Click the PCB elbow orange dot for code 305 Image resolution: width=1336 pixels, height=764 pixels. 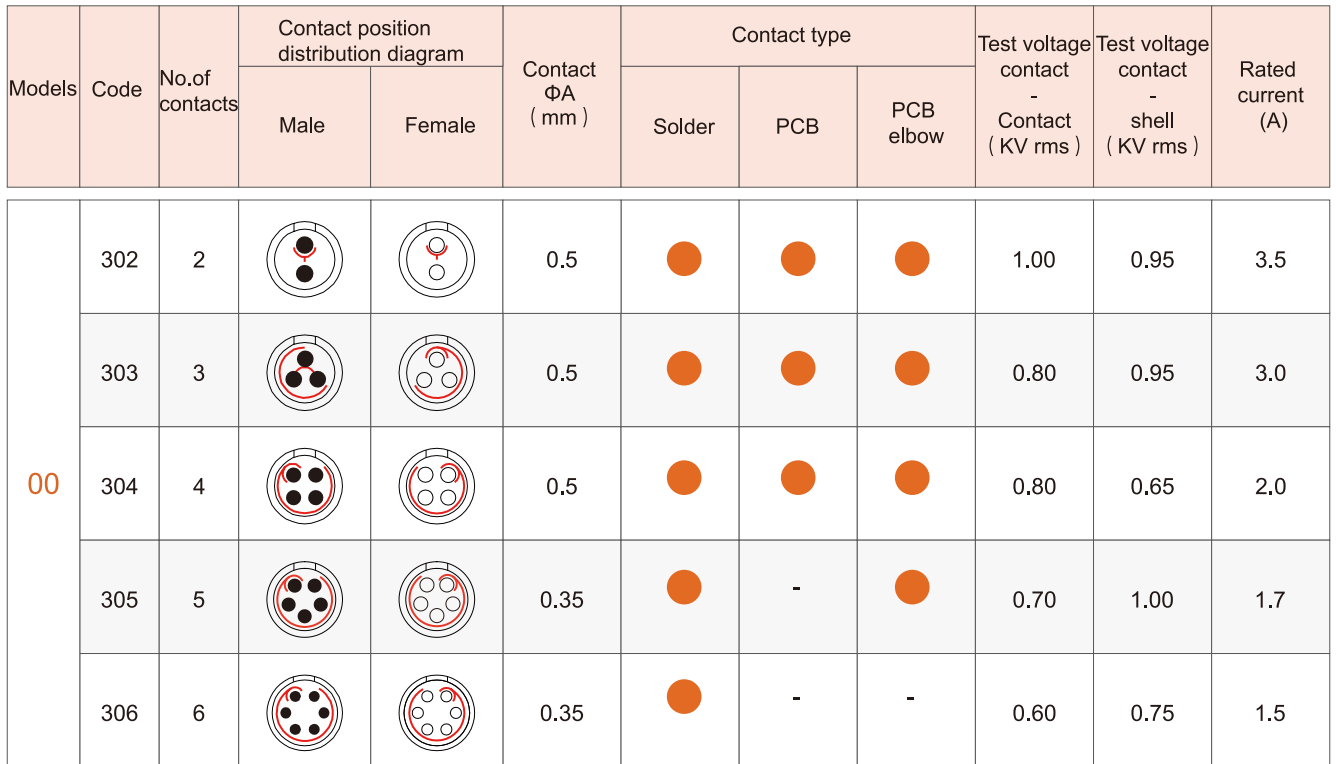912,587
